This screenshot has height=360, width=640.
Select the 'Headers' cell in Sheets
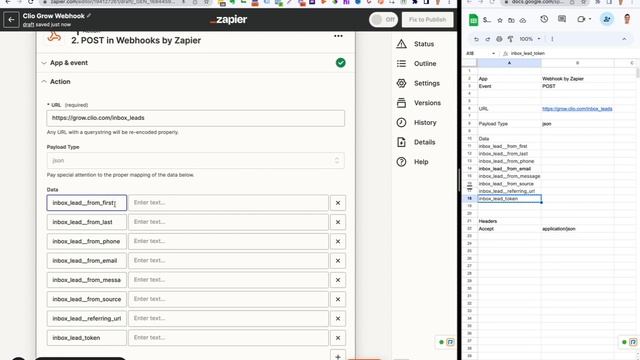pos(509,221)
